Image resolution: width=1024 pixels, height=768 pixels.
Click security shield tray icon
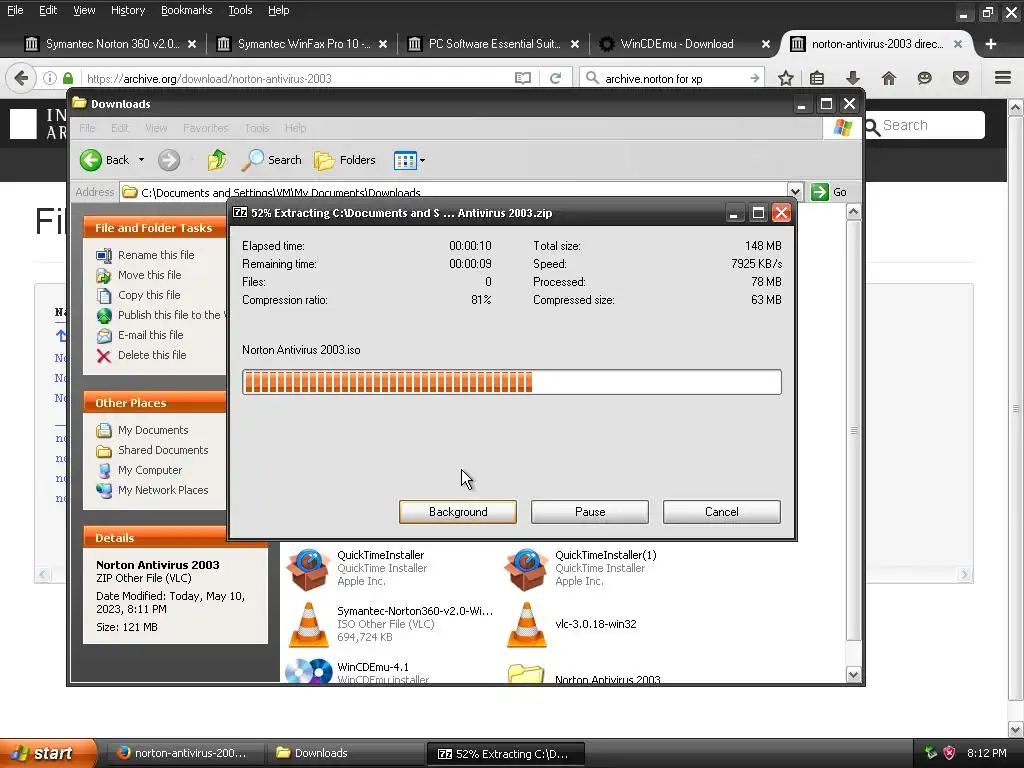pyautogui.click(x=950, y=753)
